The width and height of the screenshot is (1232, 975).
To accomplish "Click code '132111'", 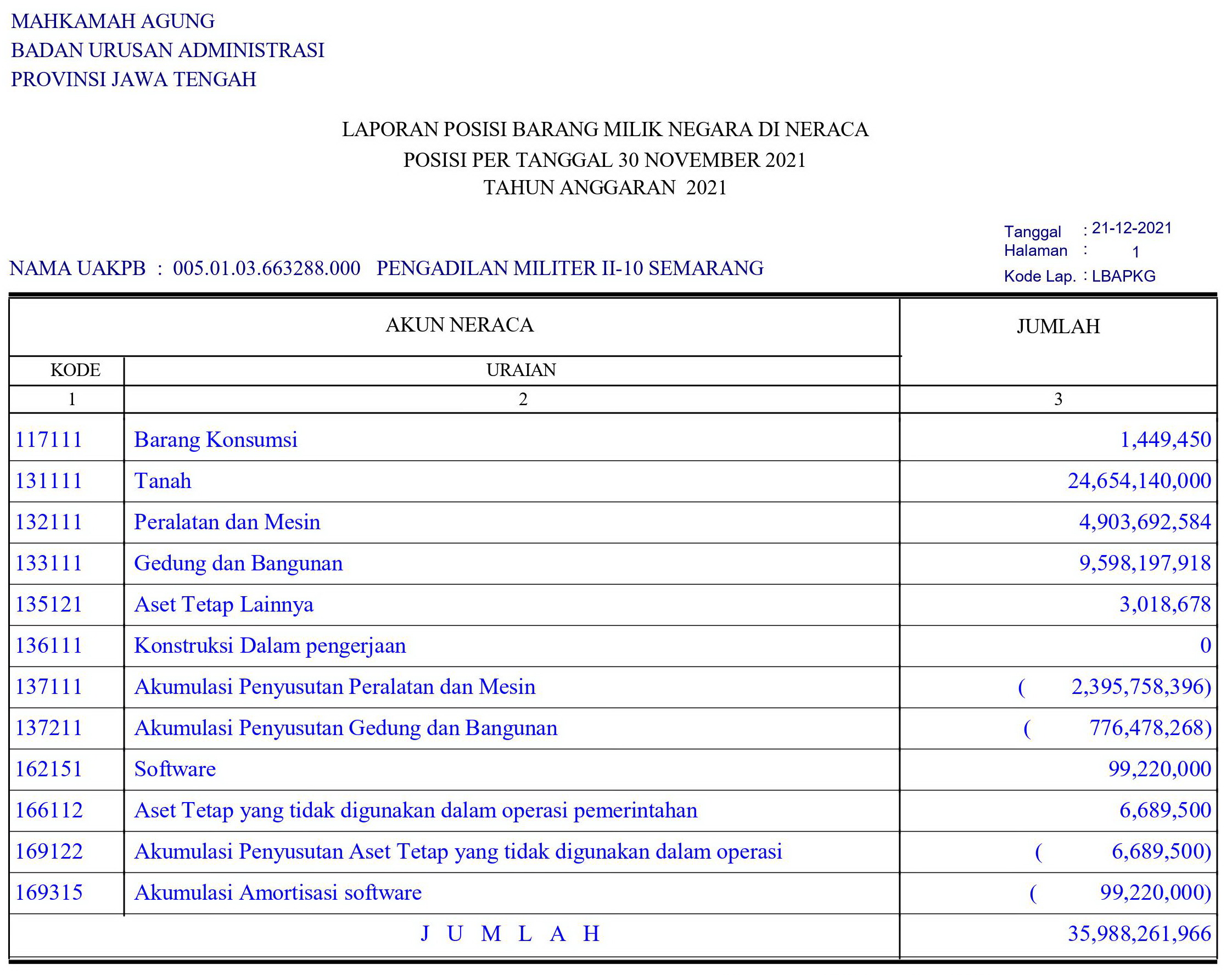I will 49,522.
